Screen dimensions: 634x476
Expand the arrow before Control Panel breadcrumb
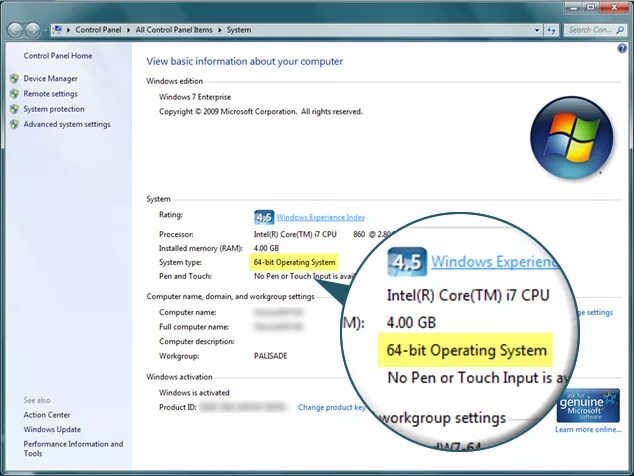pyautogui.click(x=68, y=30)
